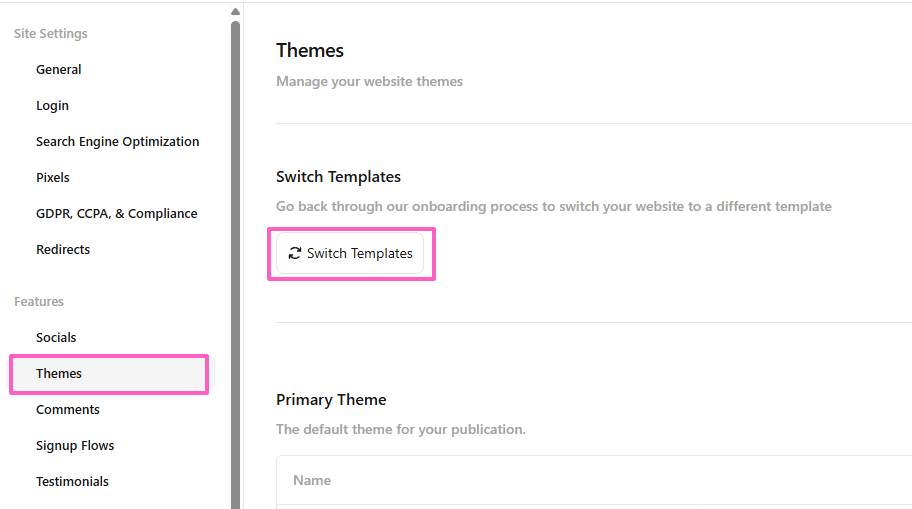Image resolution: width=912 pixels, height=509 pixels.
Task: Click the sidebar scroll-up arrow
Action: (x=235, y=13)
